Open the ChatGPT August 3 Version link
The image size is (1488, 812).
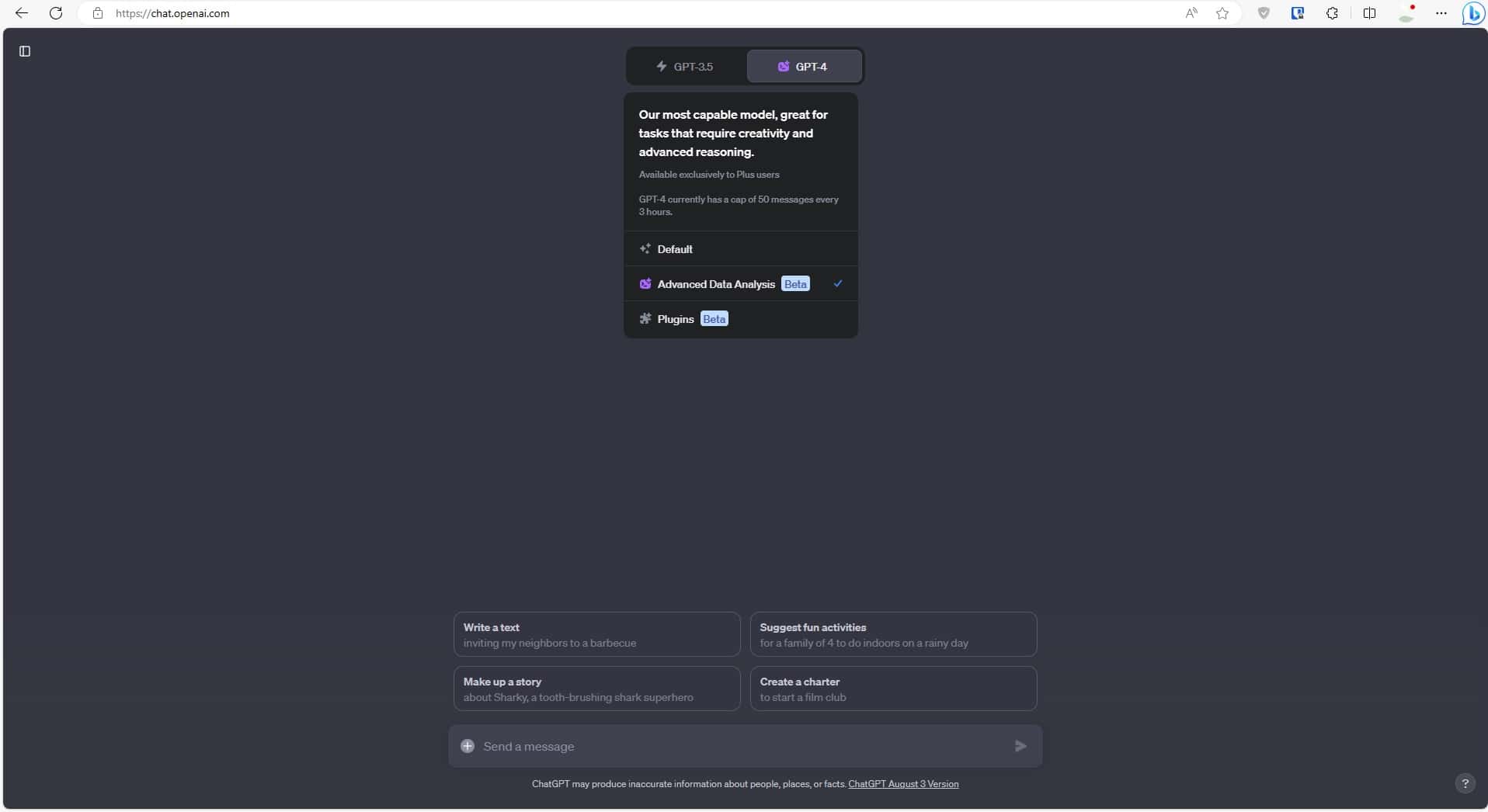(903, 784)
